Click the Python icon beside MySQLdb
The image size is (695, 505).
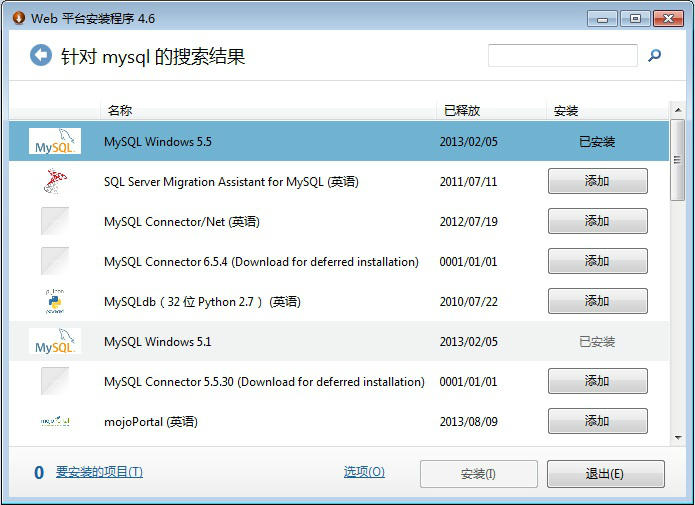[x=55, y=301]
